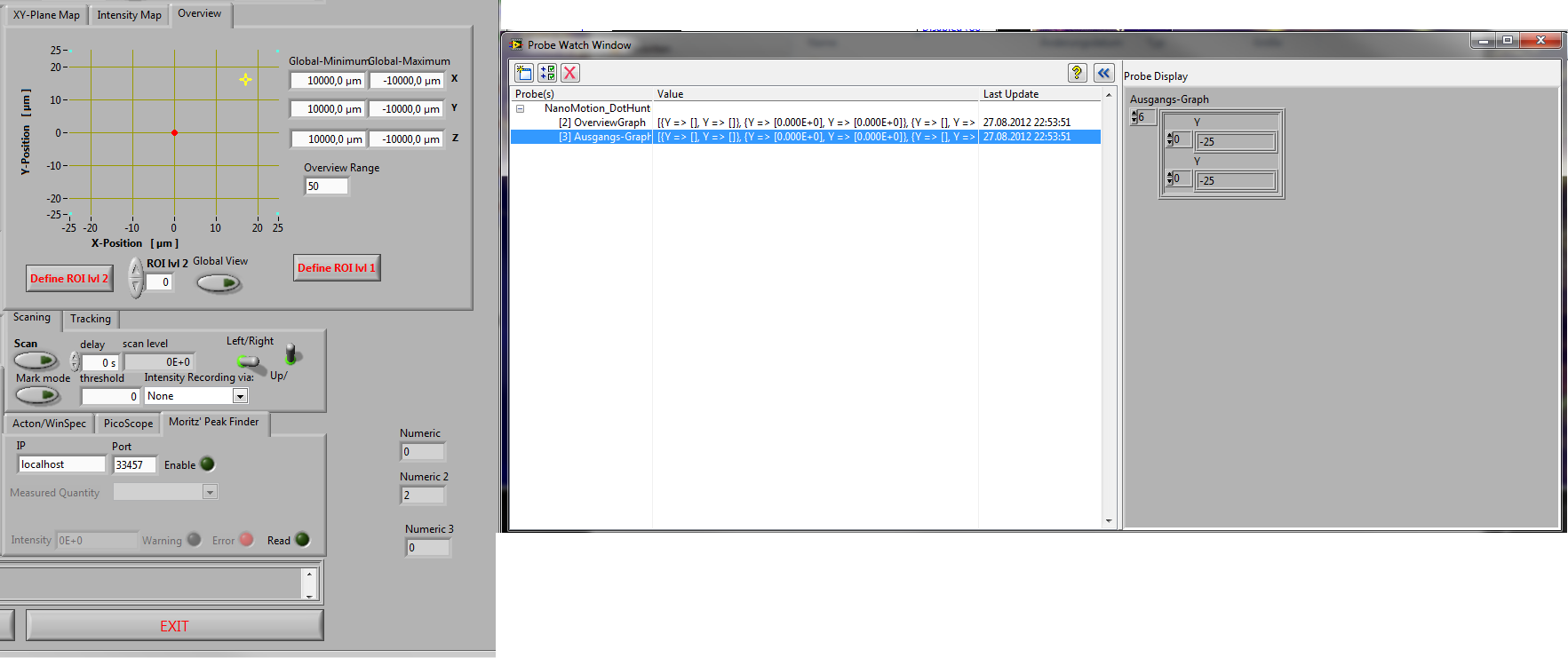
Task: Click the Overview Range input field
Action: [327, 186]
